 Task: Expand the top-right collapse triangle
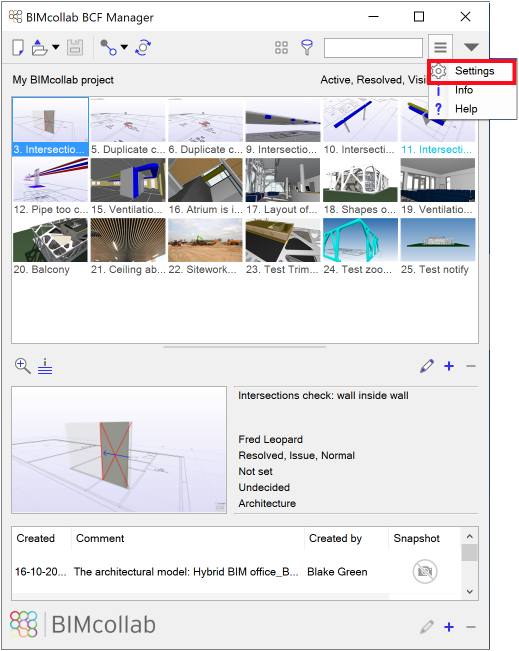[471, 47]
